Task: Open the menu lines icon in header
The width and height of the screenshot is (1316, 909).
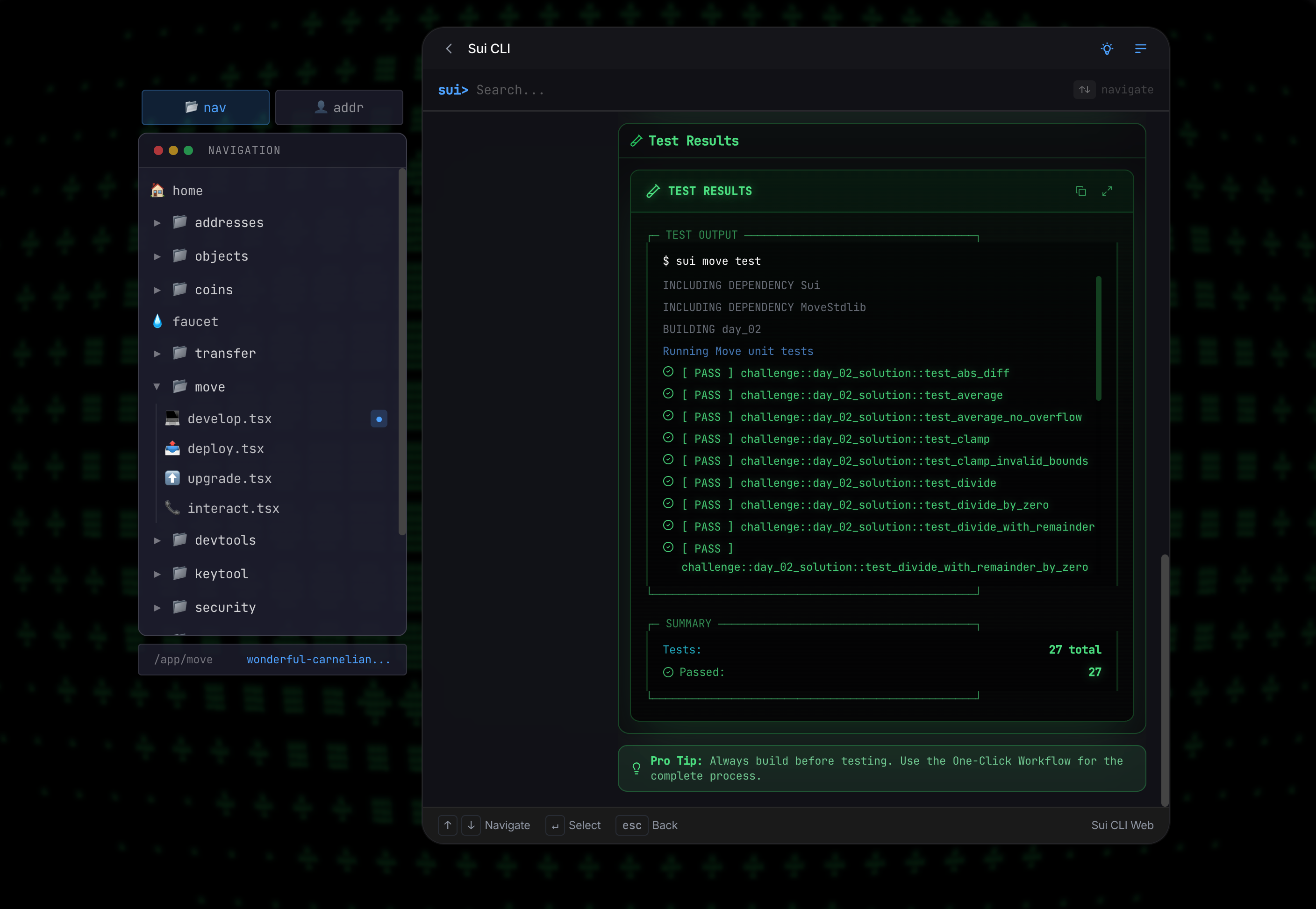Action: [1140, 49]
